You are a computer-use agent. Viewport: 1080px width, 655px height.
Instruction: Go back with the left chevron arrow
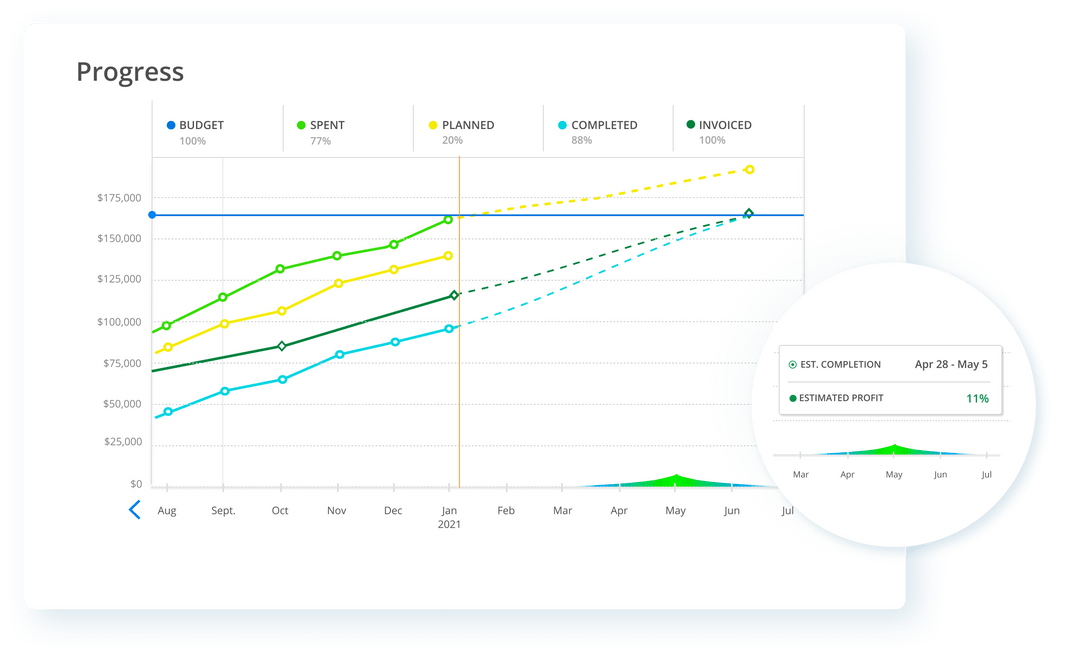click(135, 510)
